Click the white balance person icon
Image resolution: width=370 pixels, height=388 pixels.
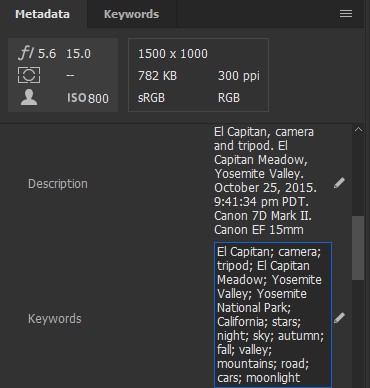coord(29,98)
